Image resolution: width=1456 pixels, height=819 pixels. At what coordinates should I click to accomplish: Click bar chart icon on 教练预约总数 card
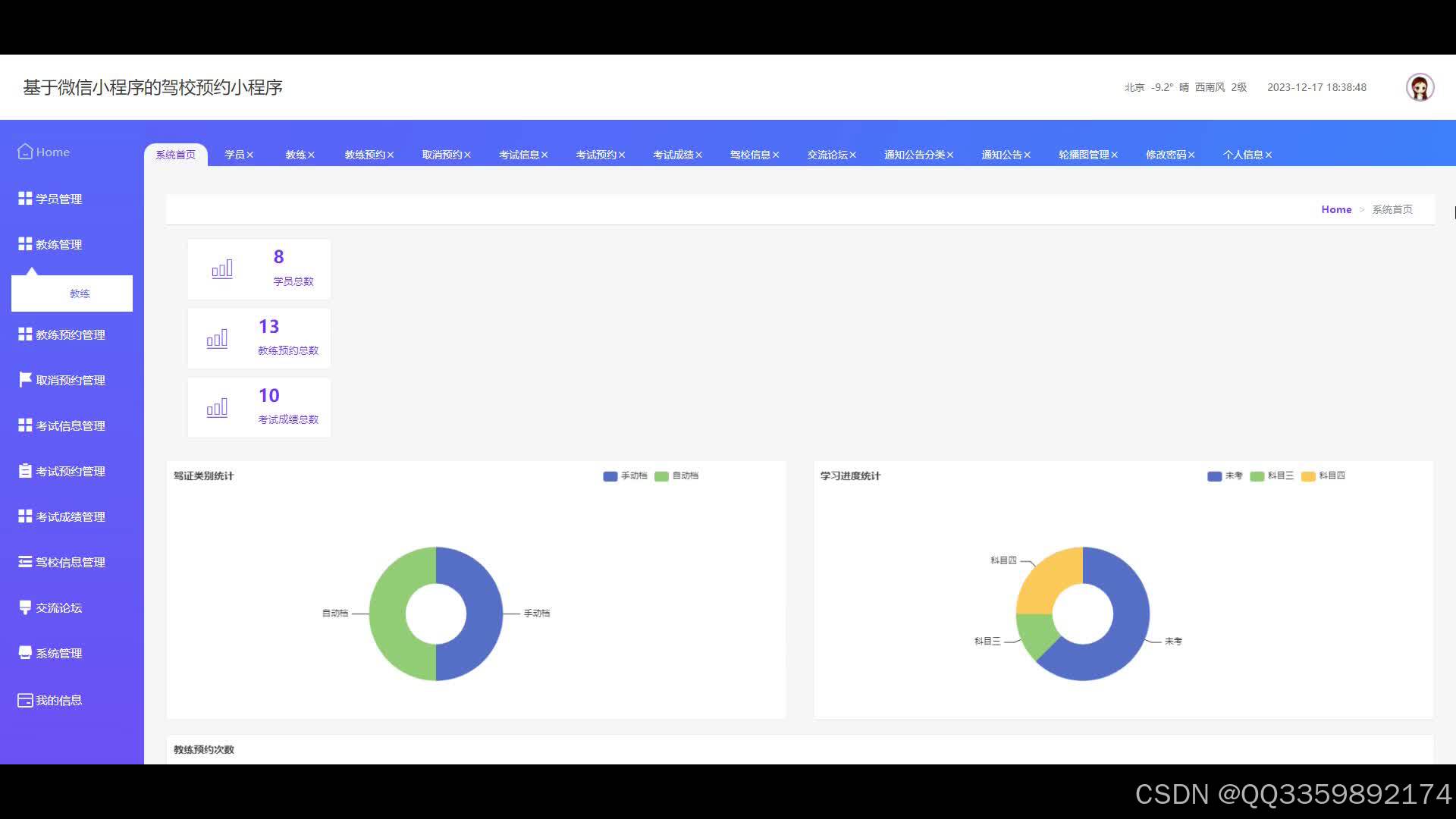click(217, 338)
